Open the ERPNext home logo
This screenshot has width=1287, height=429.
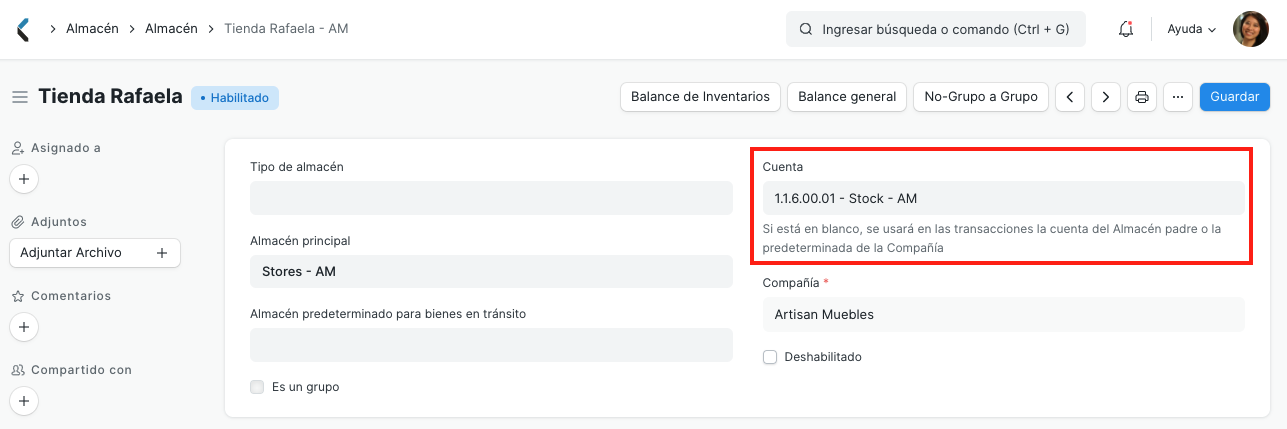pyautogui.click(x=23, y=29)
